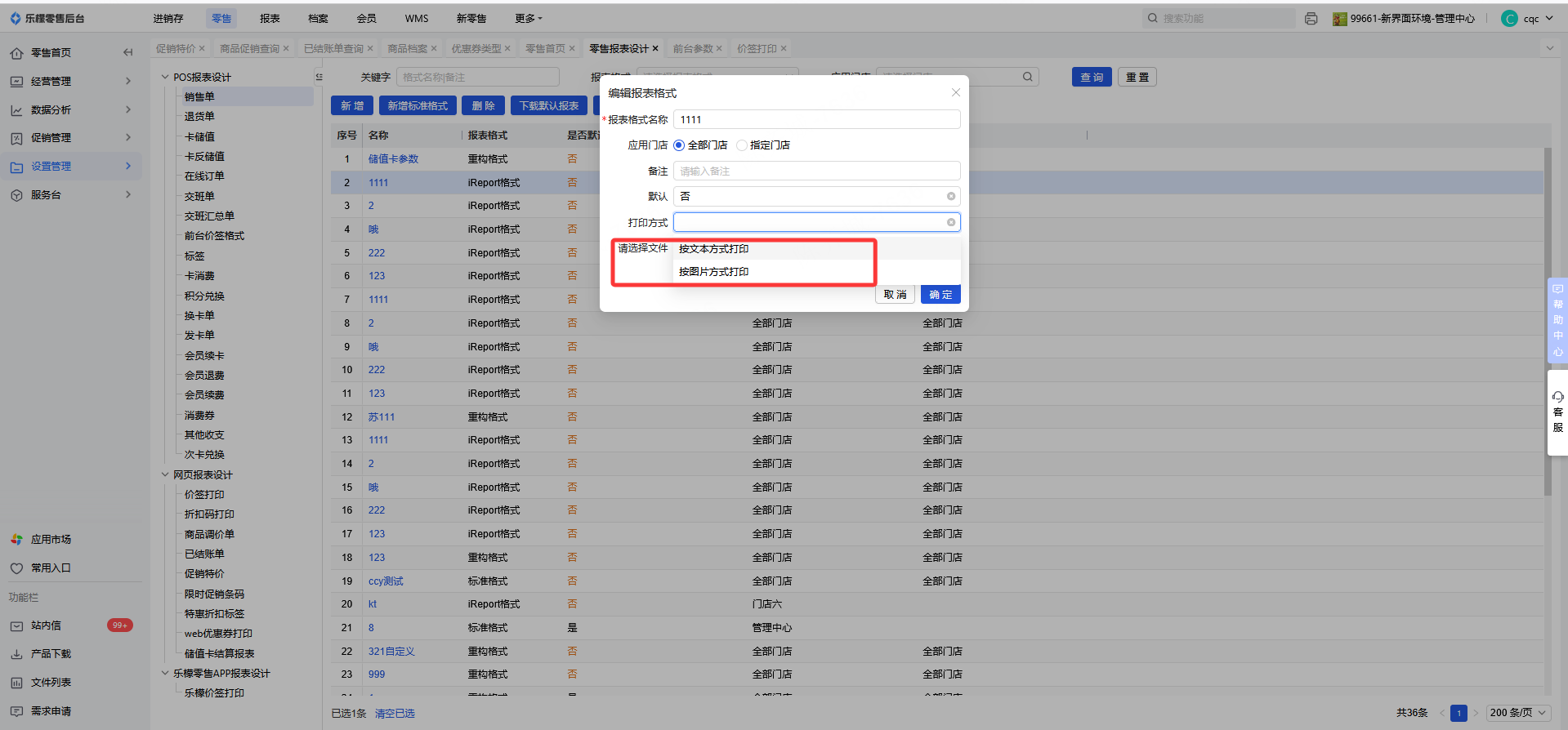Open the cqc user account dropdown
Viewport: 1568px width, 730px height.
click(x=1527, y=18)
